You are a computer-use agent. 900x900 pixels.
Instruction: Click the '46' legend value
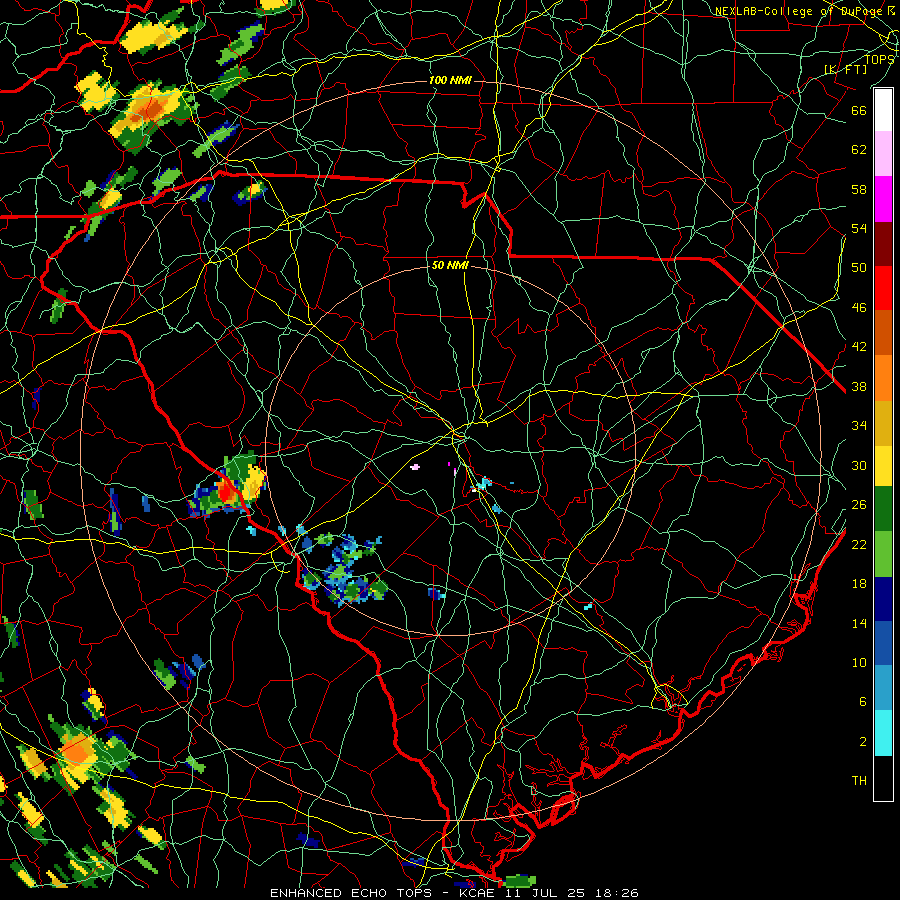859,307
